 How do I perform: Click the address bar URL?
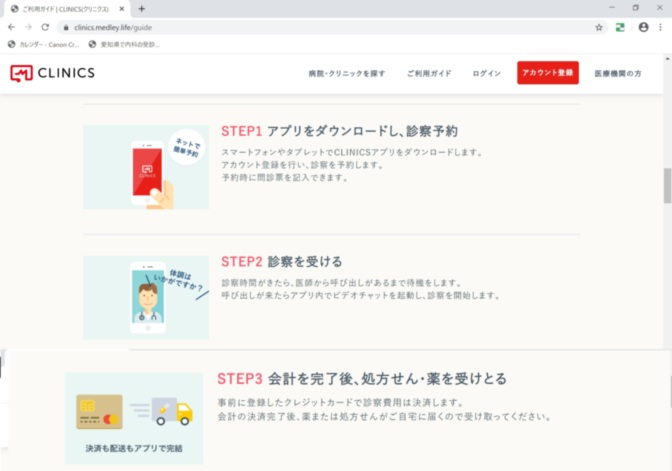coord(113,27)
